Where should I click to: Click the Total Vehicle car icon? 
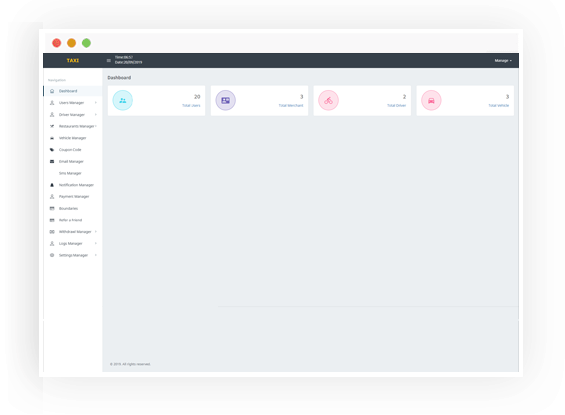pyautogui.click(x=431, y=100)
